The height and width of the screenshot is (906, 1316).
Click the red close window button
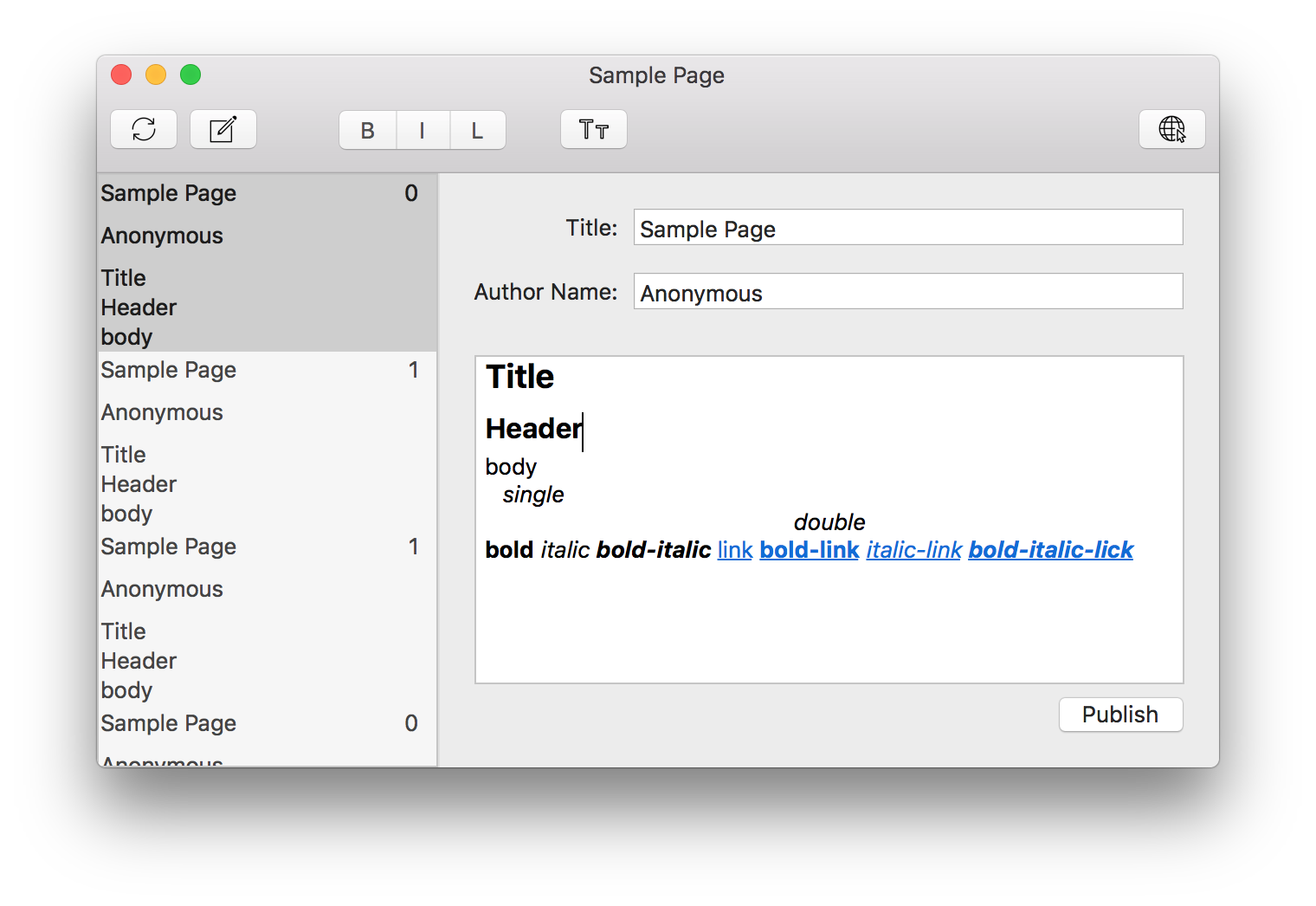coord(121,75)
